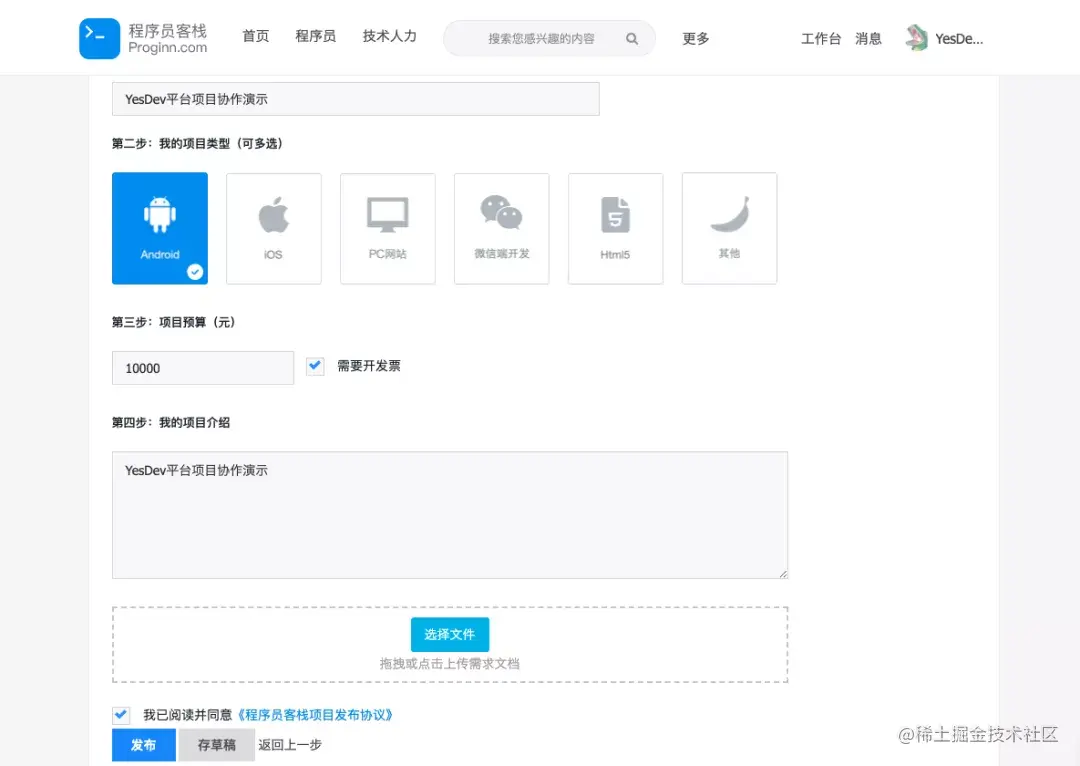This screenshot has height=766, width=1080.
Task: Choose the 微信端开发 project type icon
Action: pyautogui.click(x=501, y=228)
